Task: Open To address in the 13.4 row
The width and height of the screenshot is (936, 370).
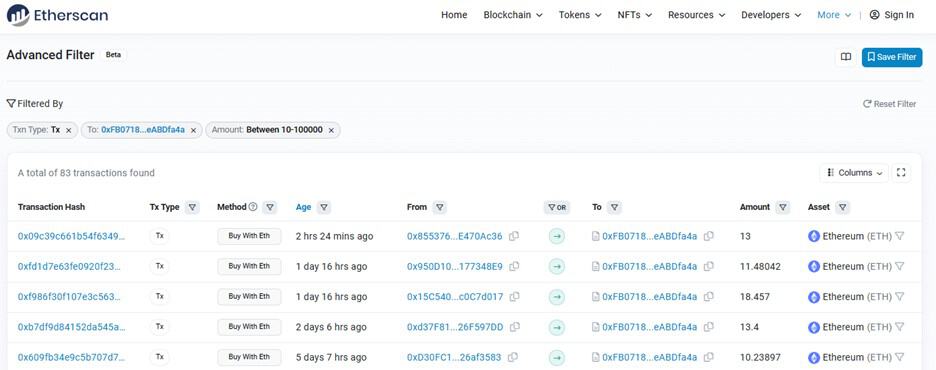Action: tap(649, 327)
